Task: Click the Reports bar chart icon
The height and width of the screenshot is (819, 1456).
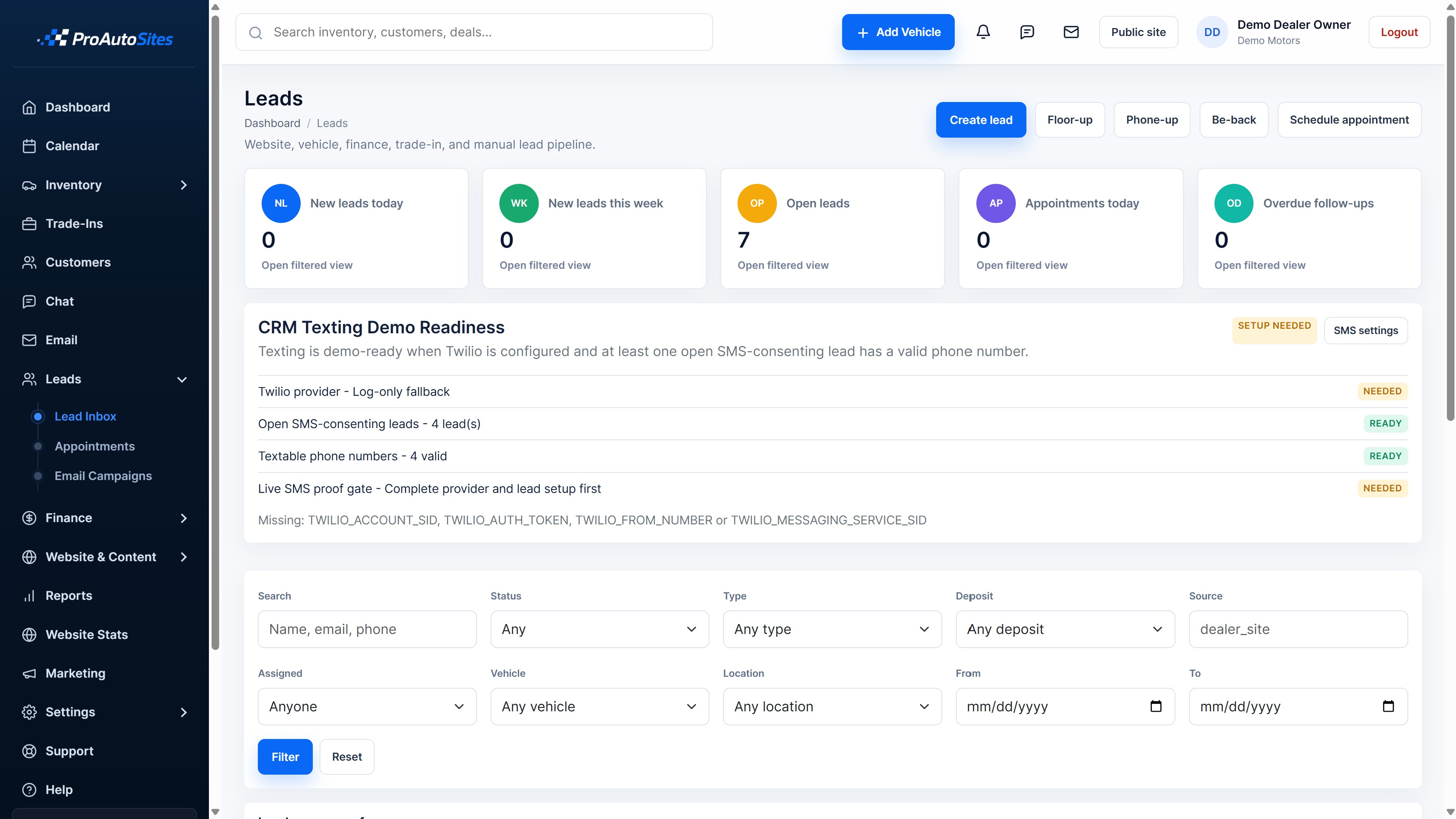Action: pos(29,596)
